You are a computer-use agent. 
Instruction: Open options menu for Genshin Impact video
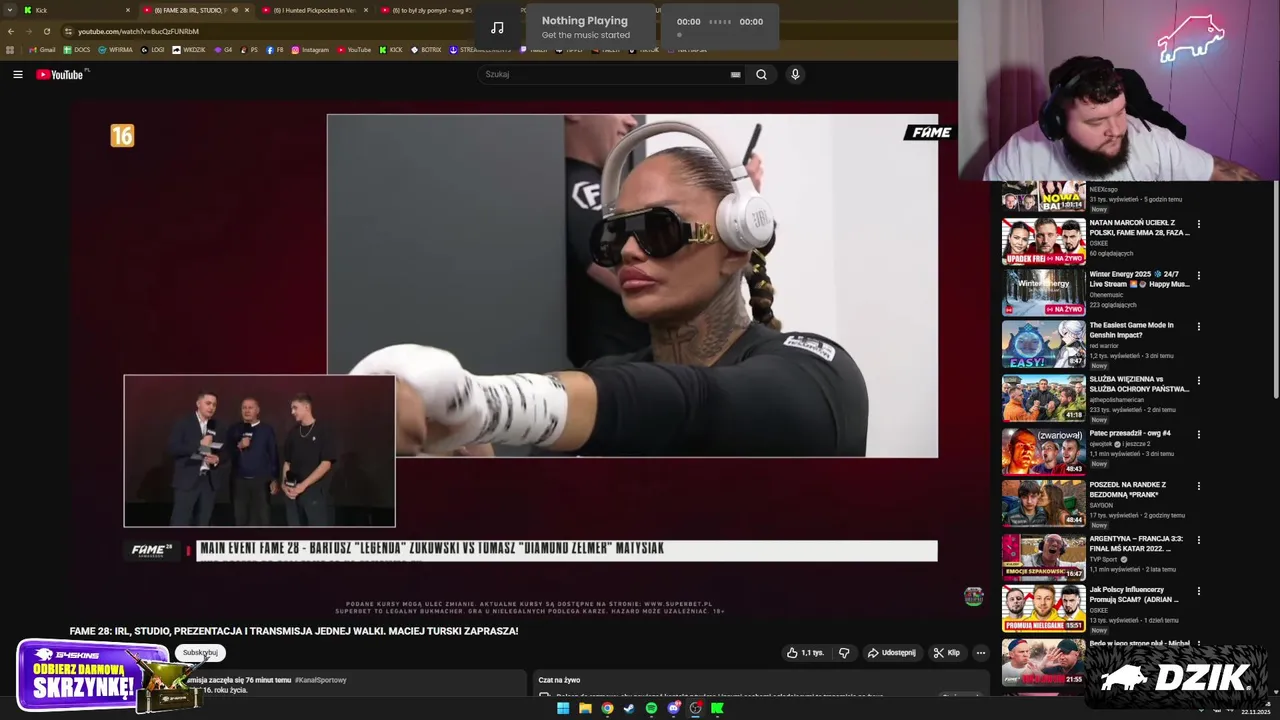click(1198, 326)
